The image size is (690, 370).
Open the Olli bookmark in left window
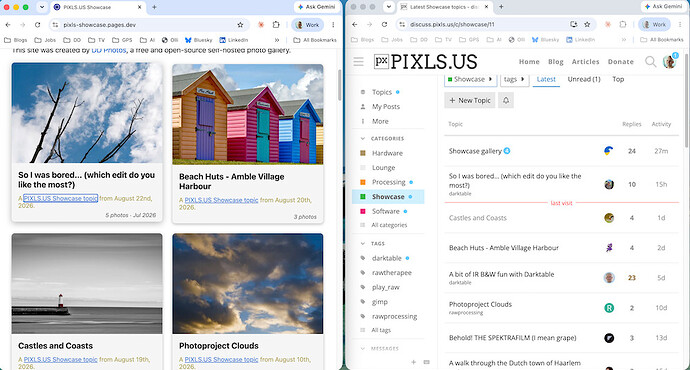tap(169, 40)
